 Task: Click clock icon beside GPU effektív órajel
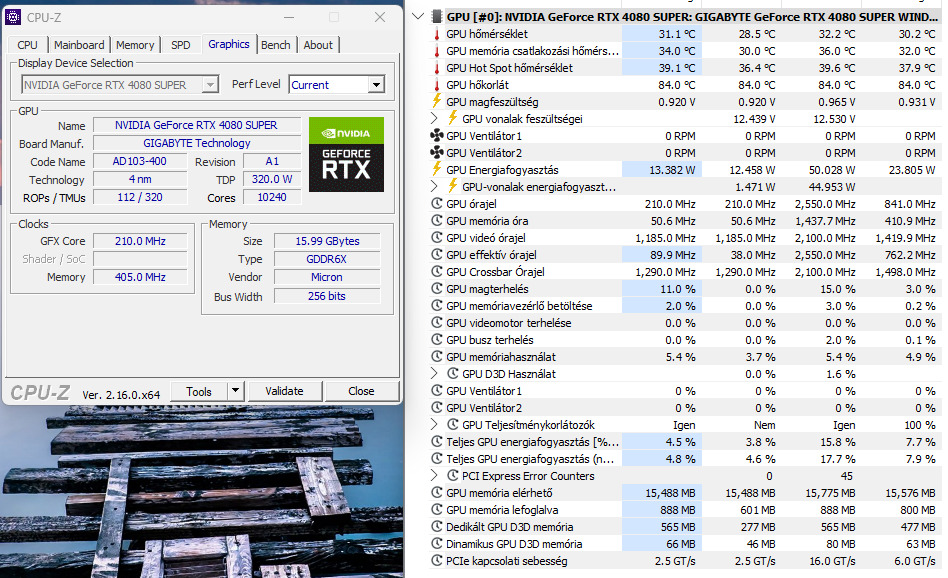[437, 255]
